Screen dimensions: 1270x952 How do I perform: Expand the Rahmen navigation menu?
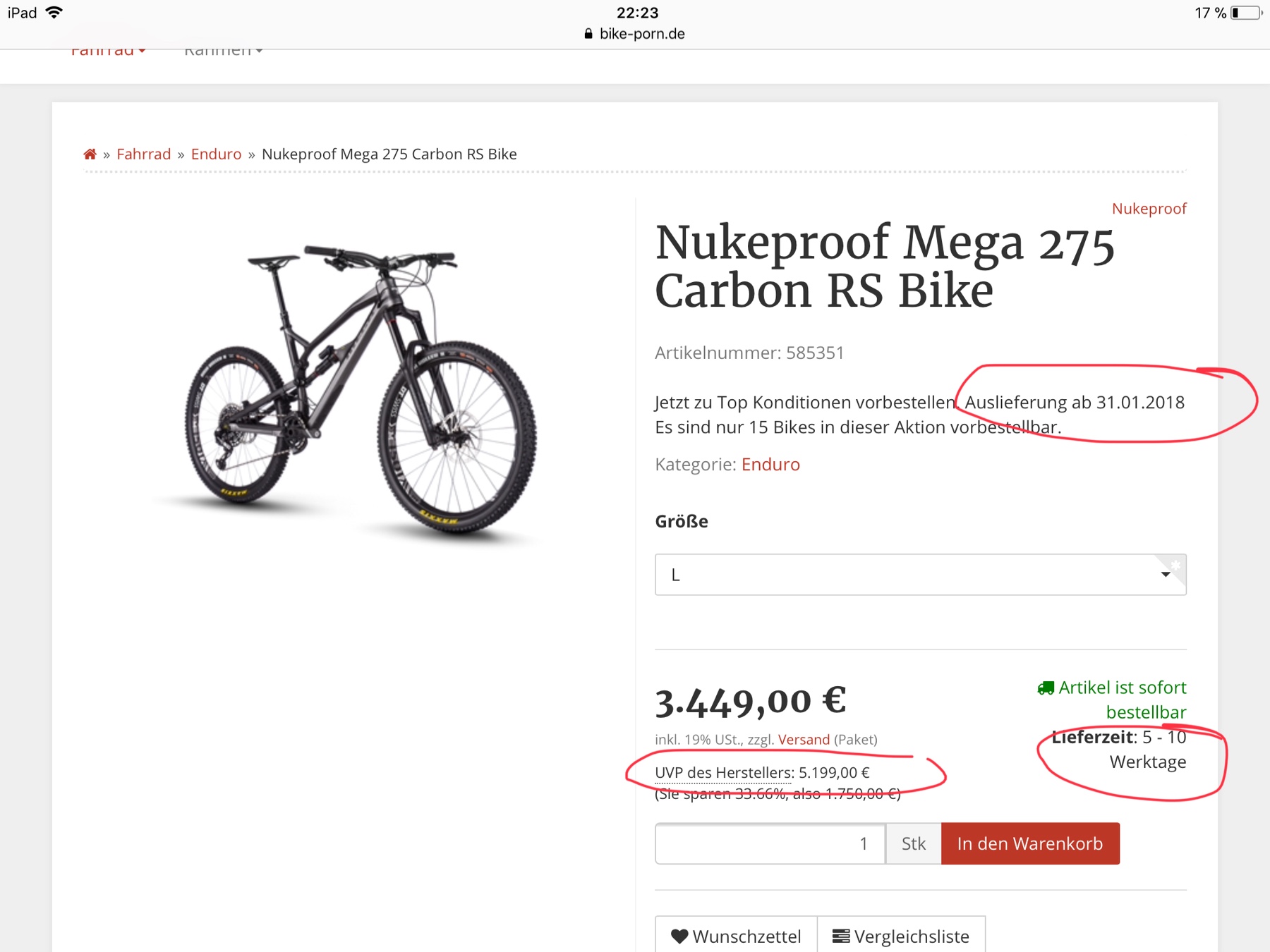click(223, 51)
